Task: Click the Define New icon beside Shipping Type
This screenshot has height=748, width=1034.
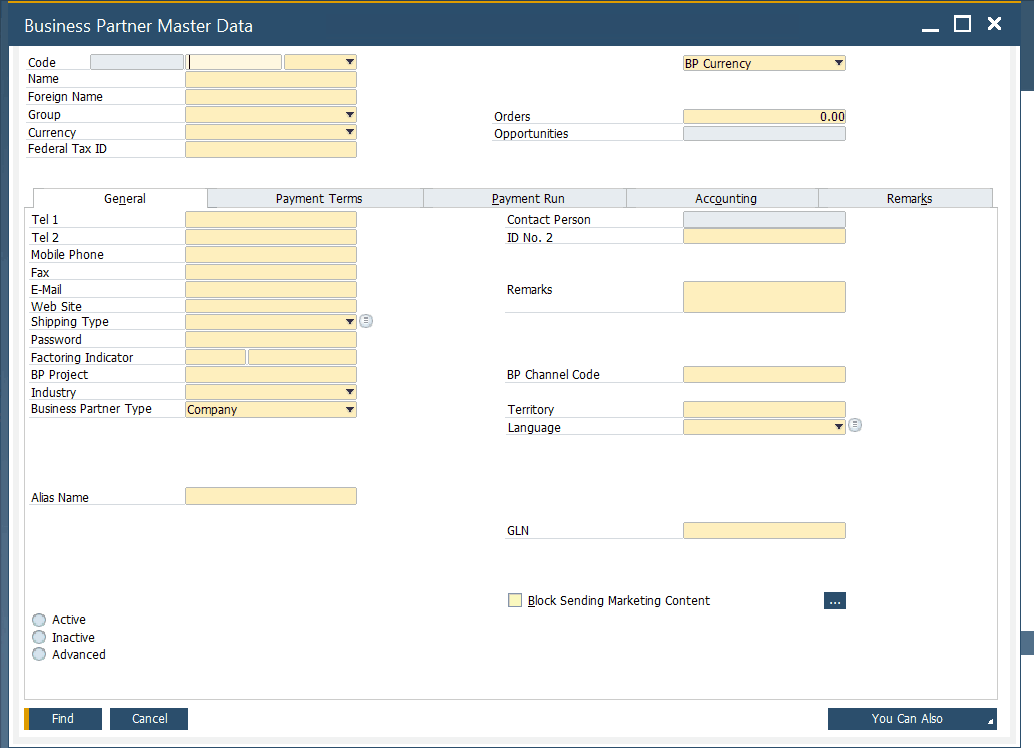Action: [x=365, y=321]
